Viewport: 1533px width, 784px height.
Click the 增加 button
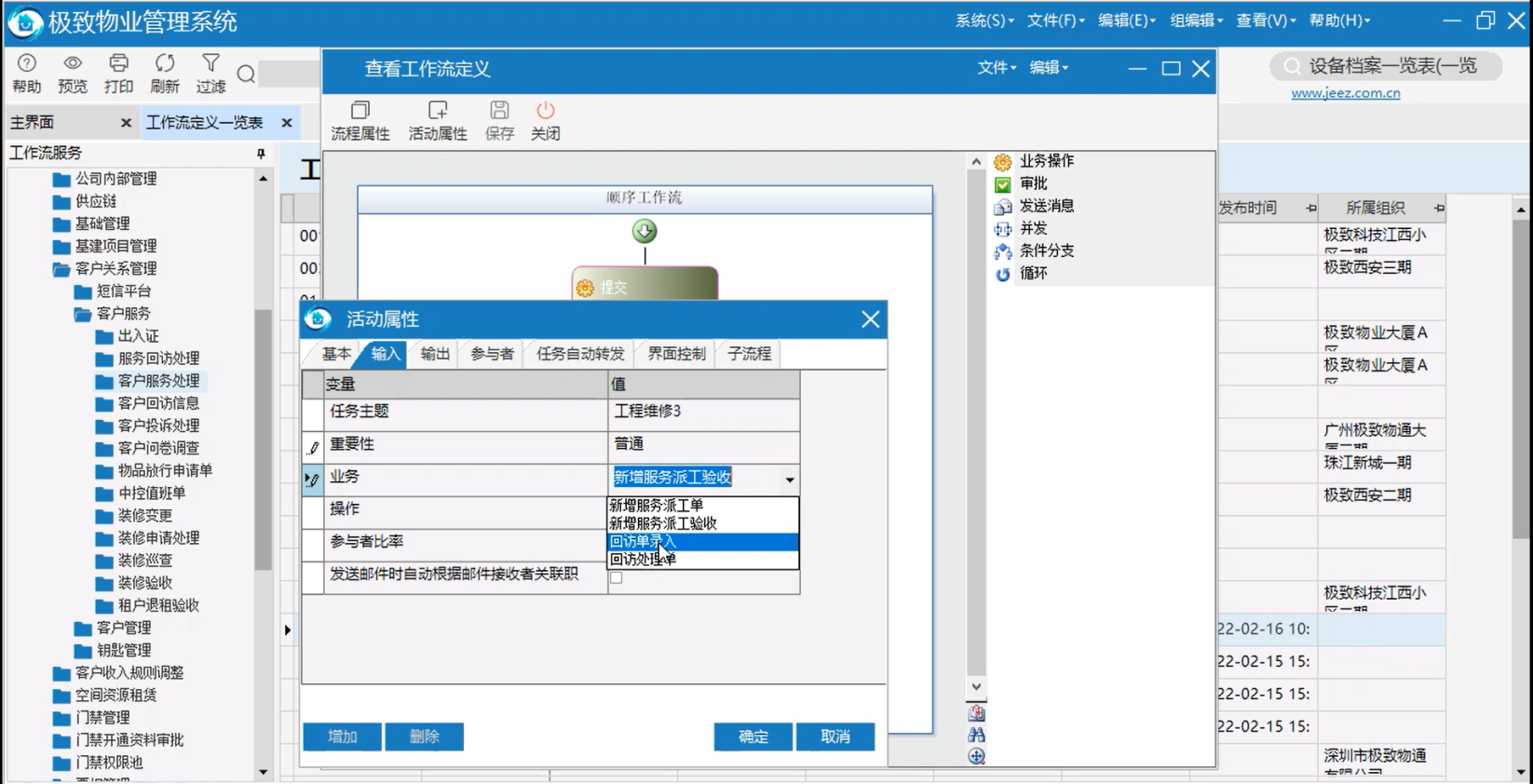point(342,737)
